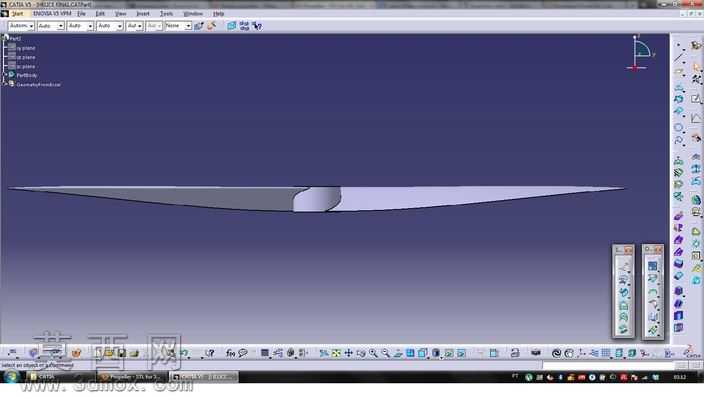Click the Shading view mode icon

coord(436,353)
